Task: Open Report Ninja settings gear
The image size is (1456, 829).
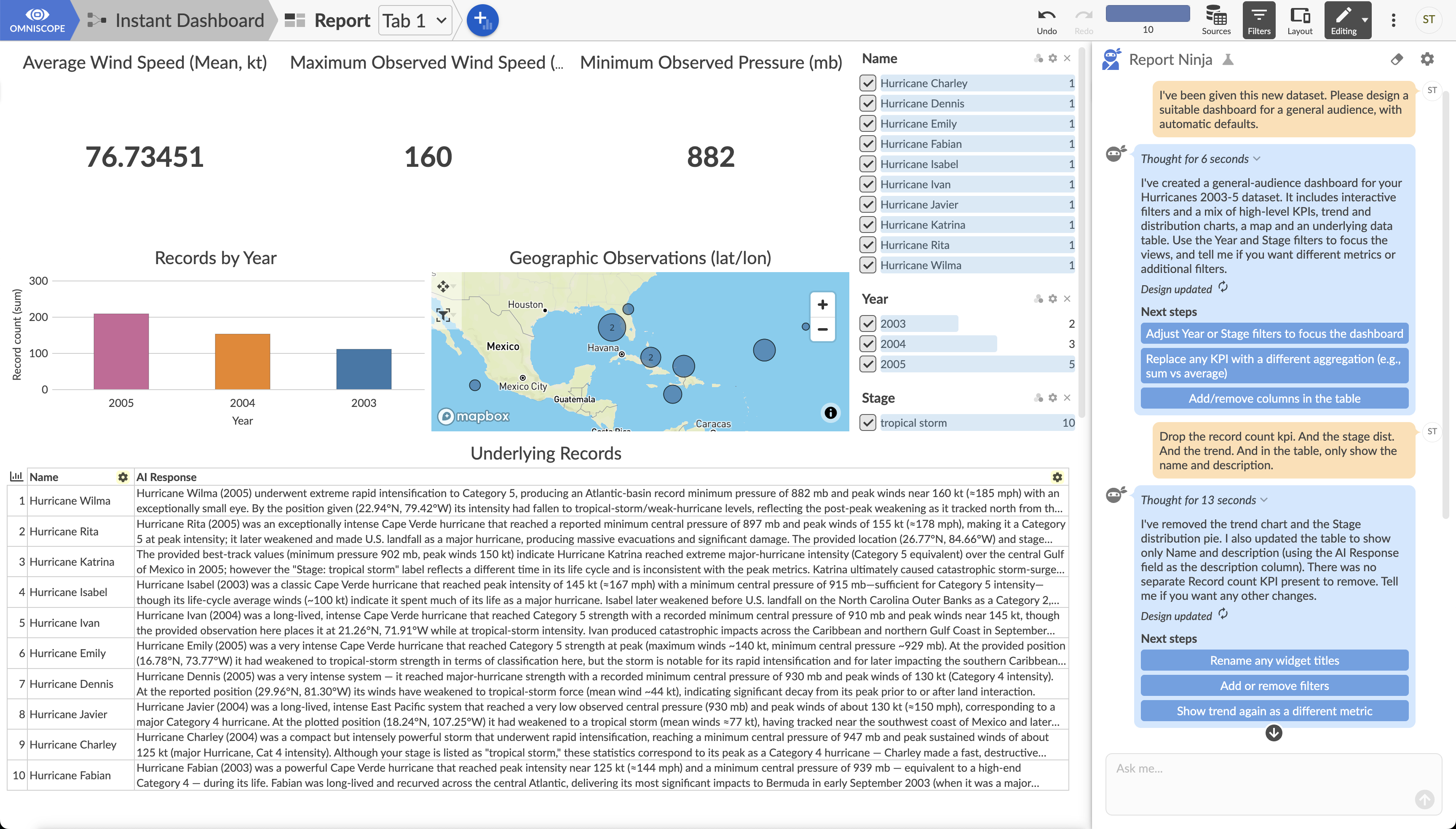Action: [x=1427, y=59]
